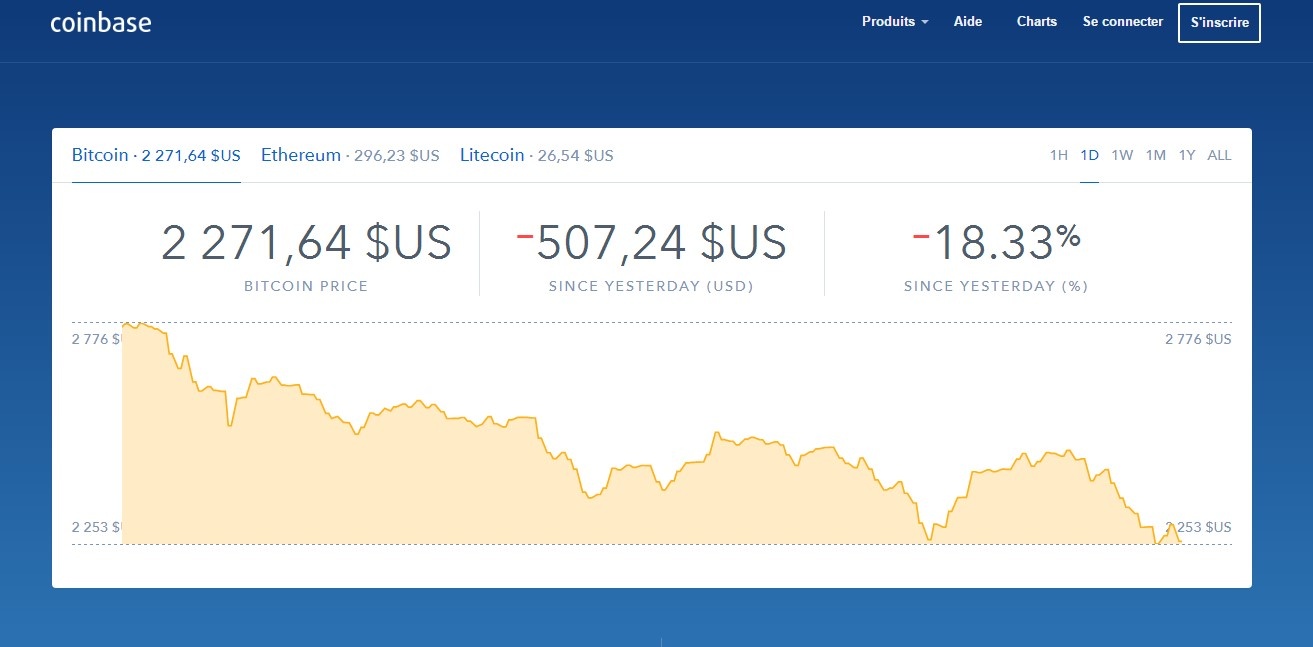Click the Coinbase logo
The width and height of the screenshot is (1313, 647).
(x=100, y=22)
